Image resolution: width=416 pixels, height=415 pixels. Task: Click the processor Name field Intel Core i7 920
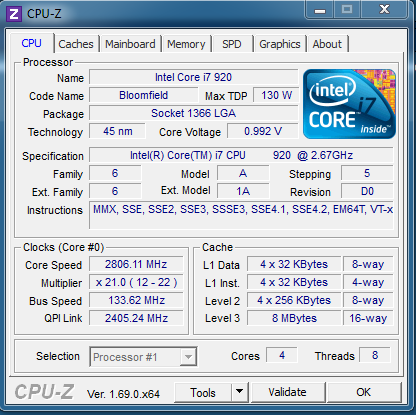point(193,77)
